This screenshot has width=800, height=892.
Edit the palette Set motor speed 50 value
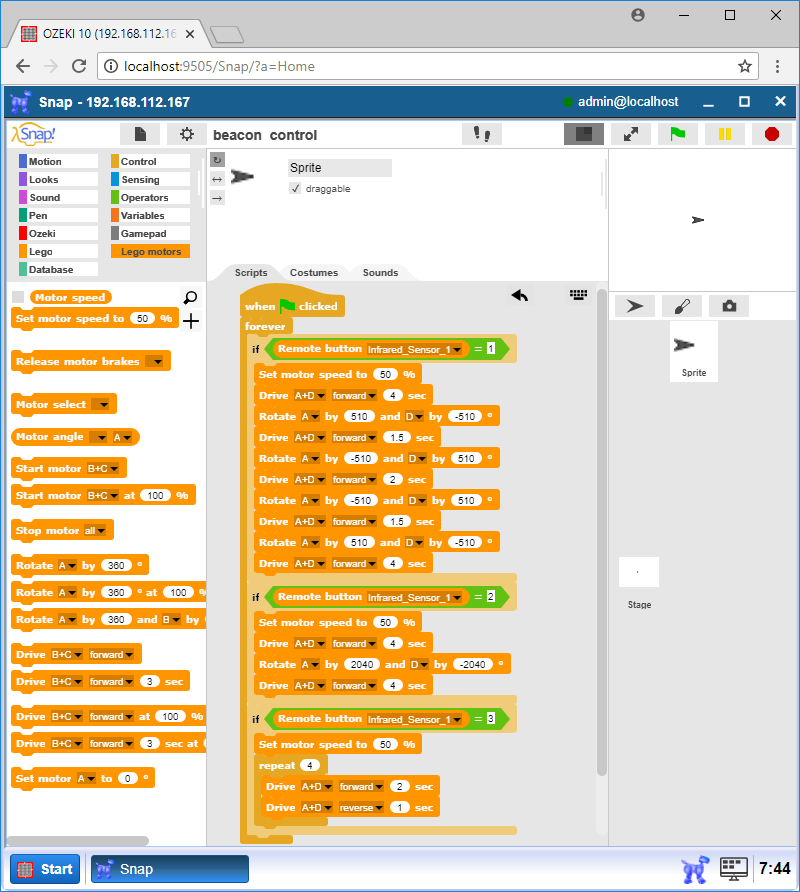(142, 319)
